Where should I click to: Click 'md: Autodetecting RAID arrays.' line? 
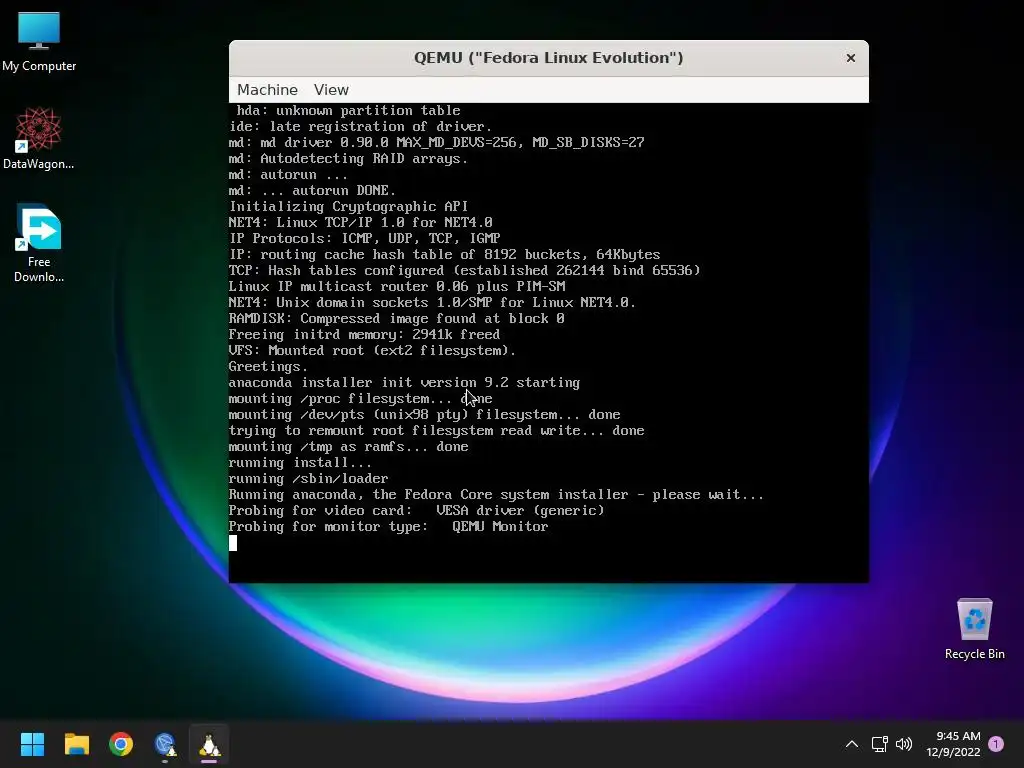click(348, 159)
